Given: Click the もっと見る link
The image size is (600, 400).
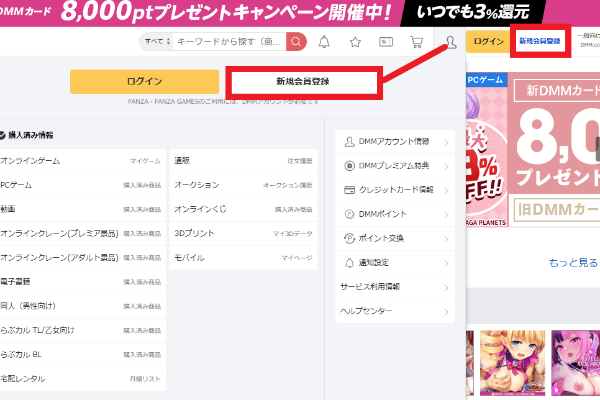Looking at the screenshot, I should point(572,263).
